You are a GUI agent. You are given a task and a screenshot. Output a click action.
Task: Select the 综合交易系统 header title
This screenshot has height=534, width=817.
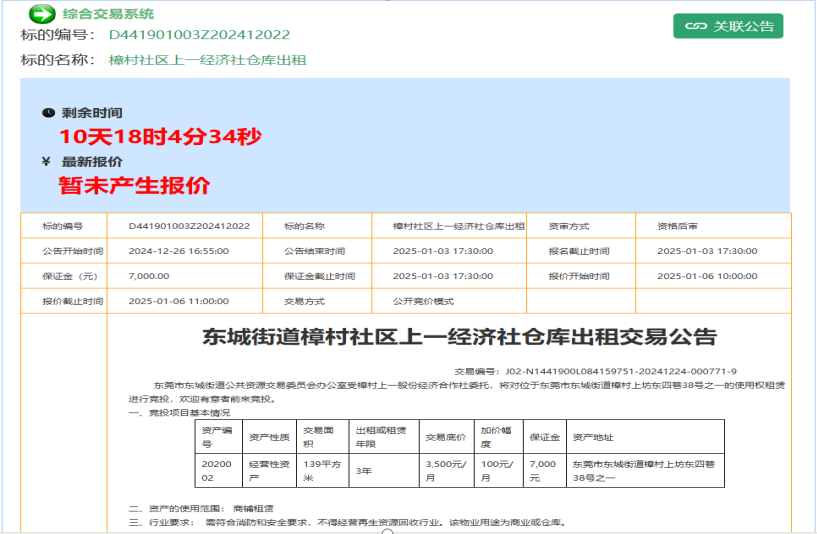(x=108, y=14)
